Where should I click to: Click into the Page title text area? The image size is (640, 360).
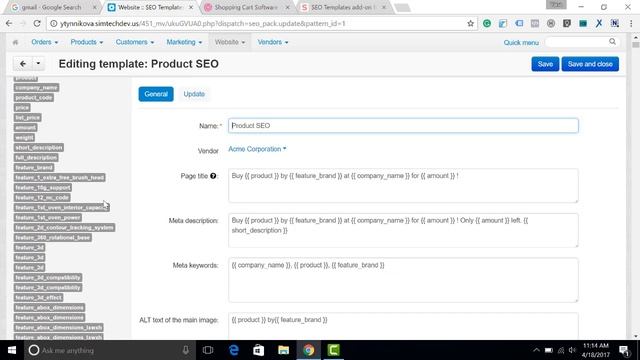pyautogui.click(x=403, y=186)
